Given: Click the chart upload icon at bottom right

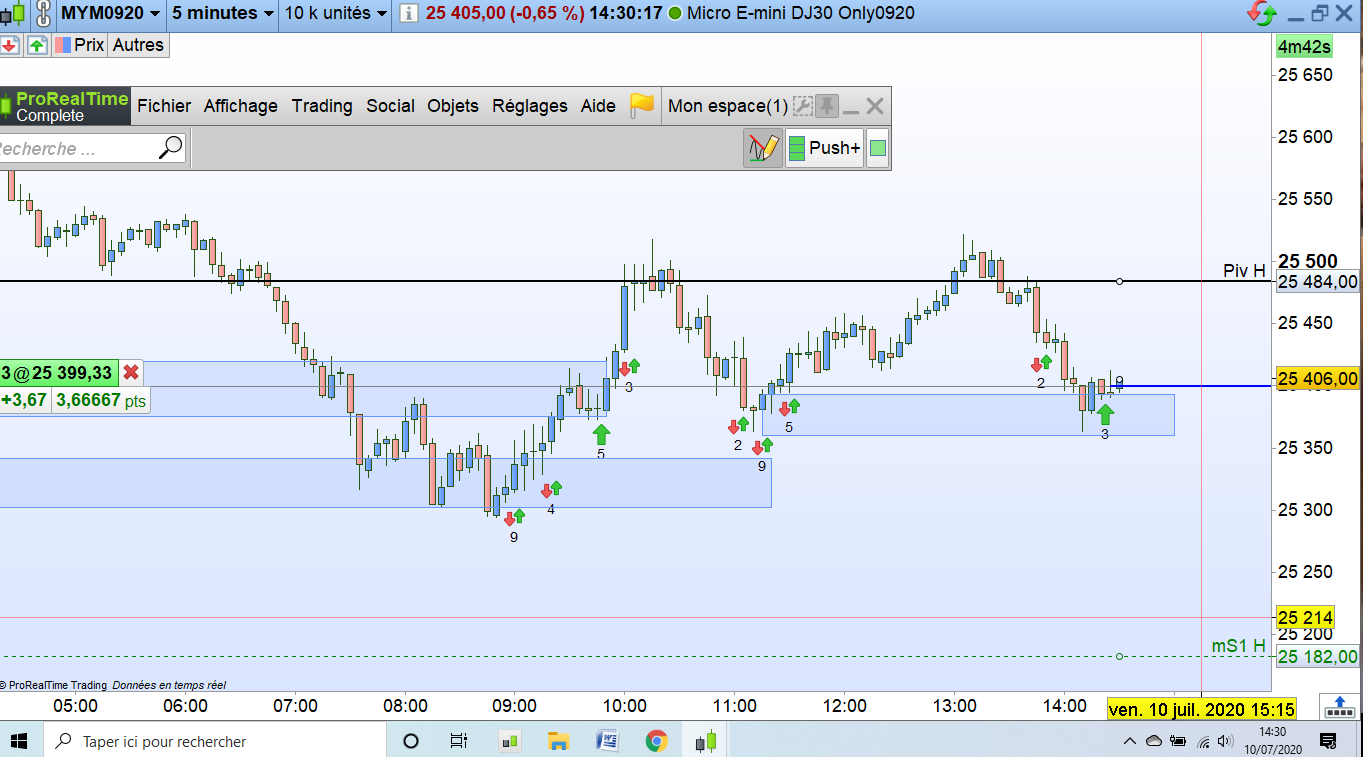Looking at the screenshot, I should point(1339,706).
